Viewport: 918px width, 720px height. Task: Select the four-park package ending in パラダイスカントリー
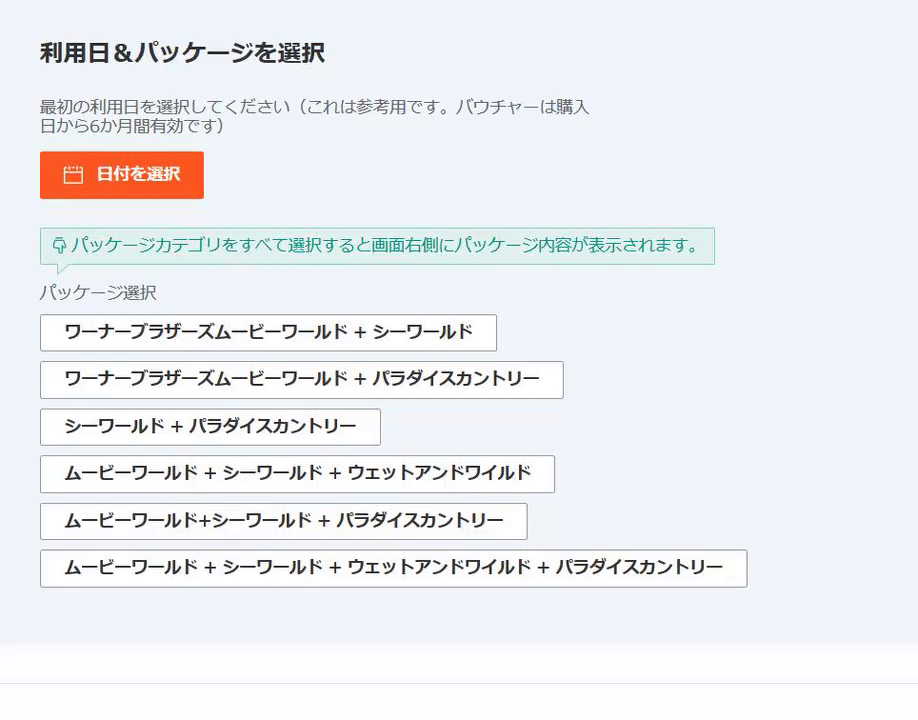393,568
